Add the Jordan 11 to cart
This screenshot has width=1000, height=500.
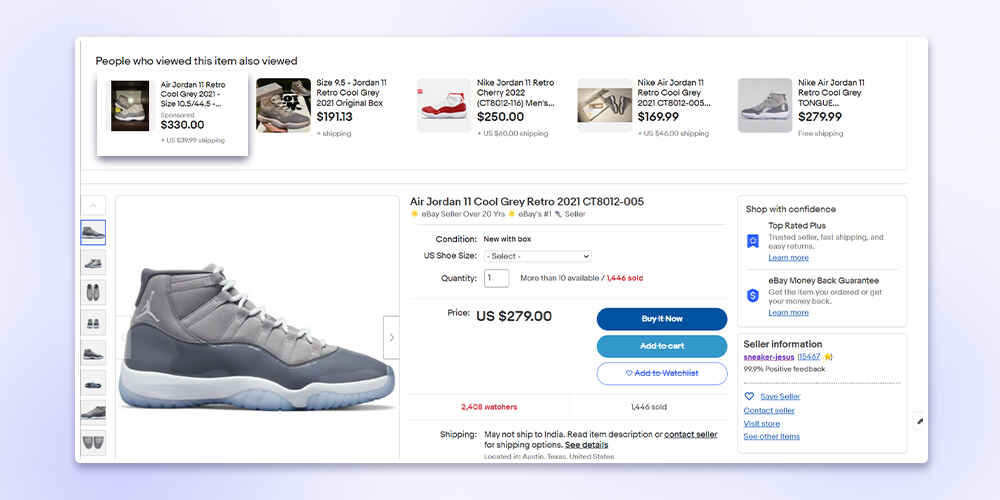click(661, 346)
